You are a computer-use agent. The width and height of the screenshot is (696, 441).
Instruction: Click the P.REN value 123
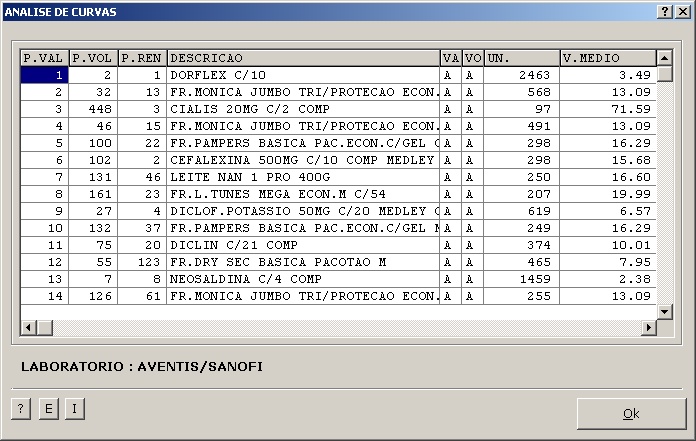(x=149, y=262)
